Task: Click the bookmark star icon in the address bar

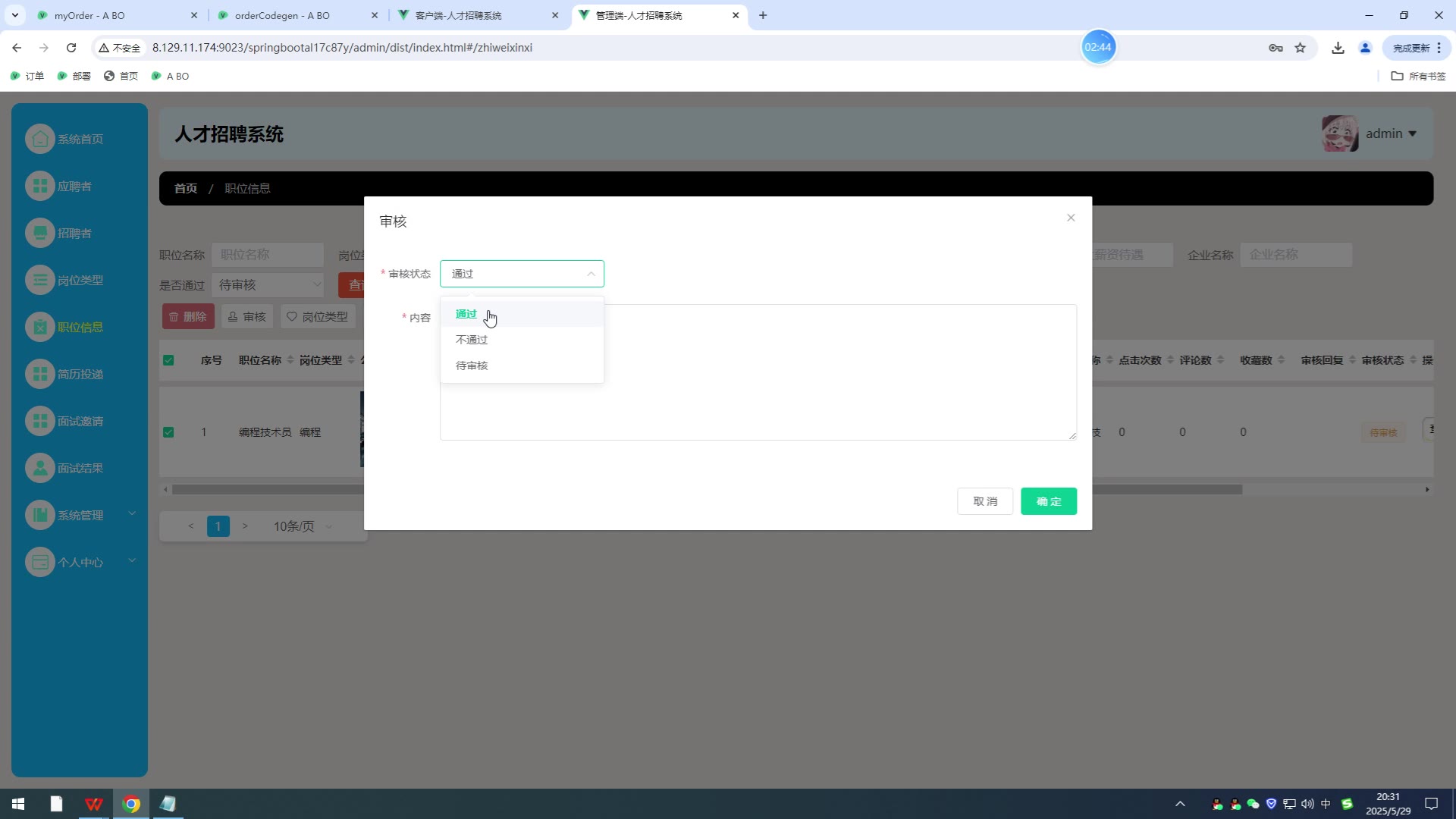Action: click(1301, 48)
